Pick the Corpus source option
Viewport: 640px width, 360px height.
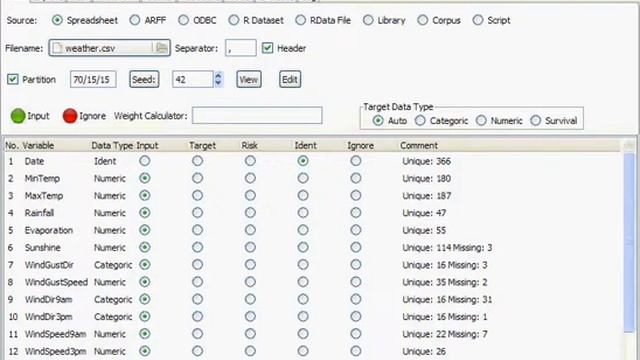(x=422, y=20)
